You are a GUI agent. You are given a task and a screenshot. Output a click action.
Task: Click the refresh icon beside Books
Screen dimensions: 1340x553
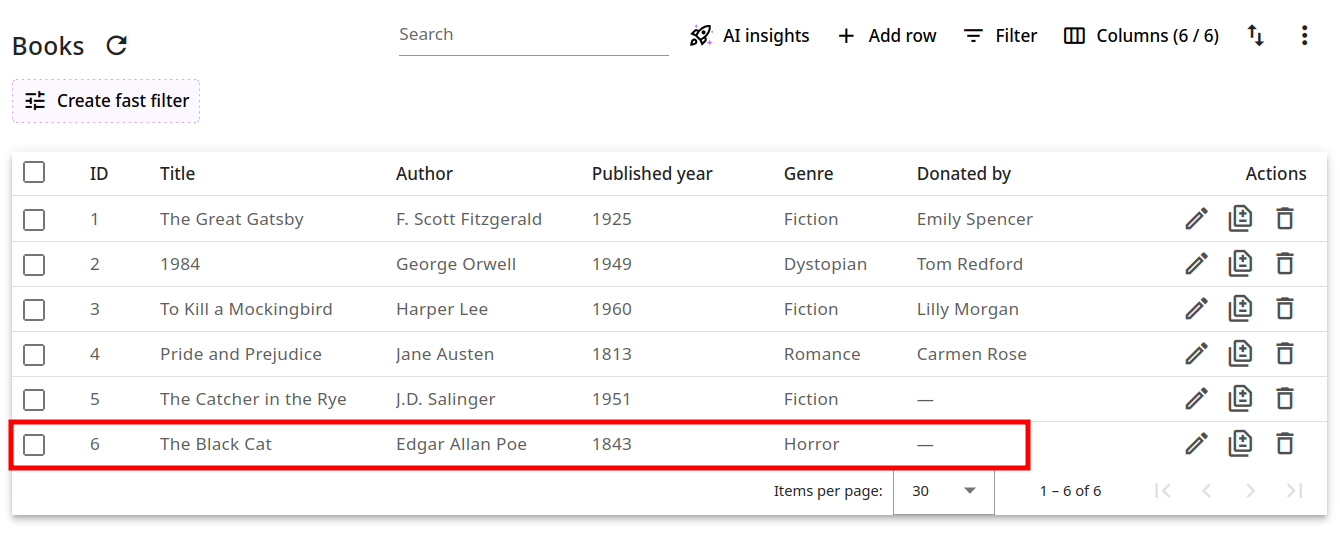(x=117, y=46)
